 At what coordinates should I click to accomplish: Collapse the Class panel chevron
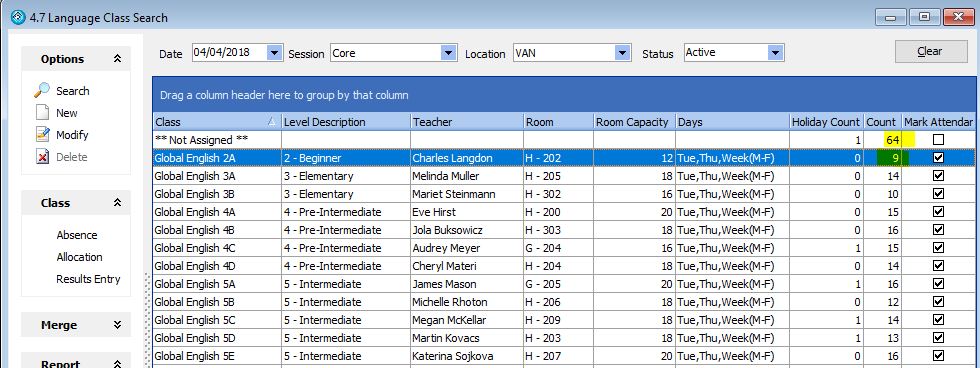(x=117, y=202)
